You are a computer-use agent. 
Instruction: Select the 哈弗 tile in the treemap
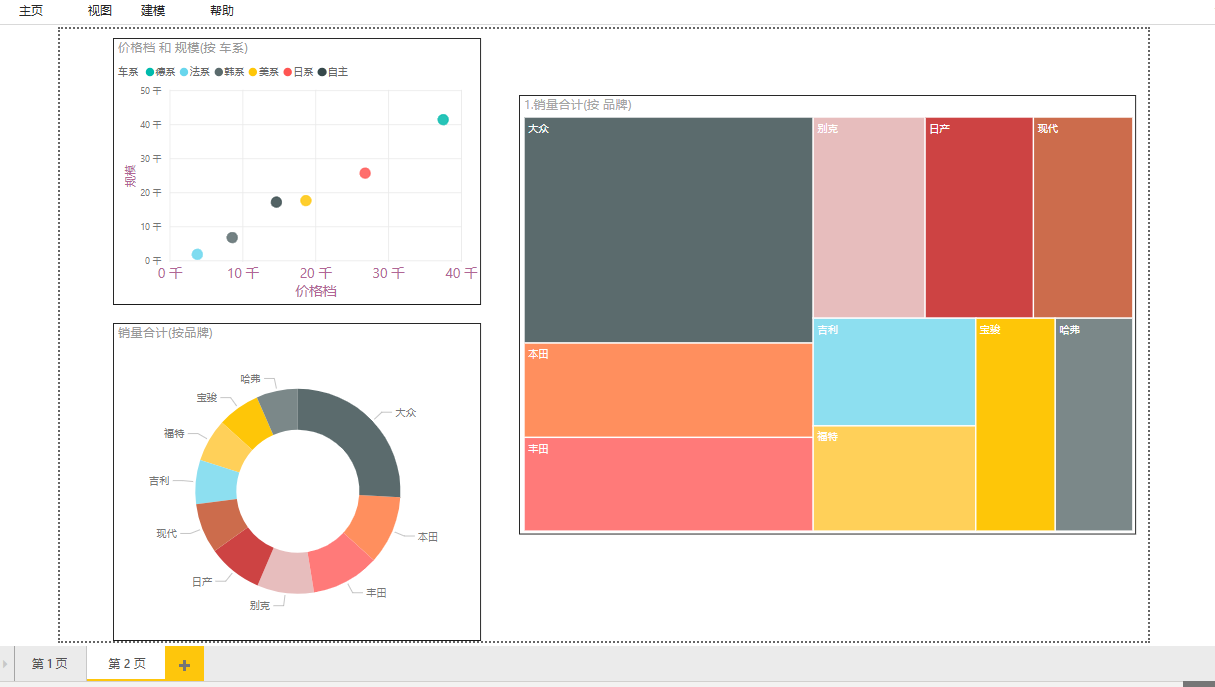pos(1094,425)
